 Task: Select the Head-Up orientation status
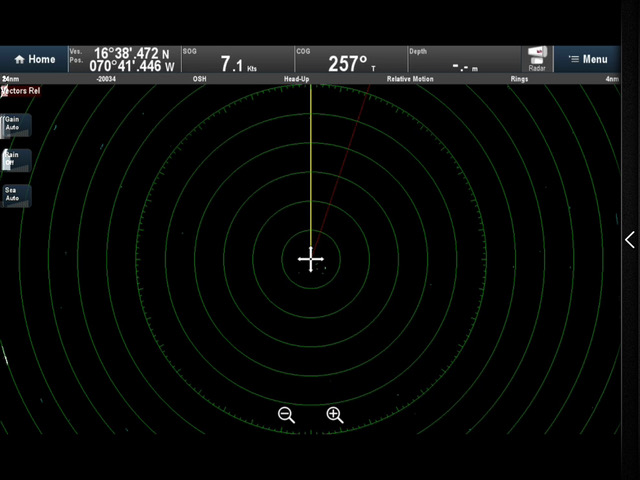tap(296, 79)
